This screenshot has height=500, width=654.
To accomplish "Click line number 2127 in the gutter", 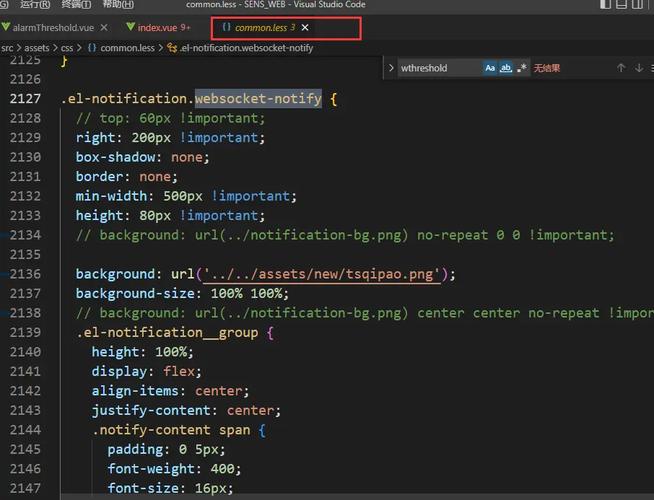I will (25, 99).
